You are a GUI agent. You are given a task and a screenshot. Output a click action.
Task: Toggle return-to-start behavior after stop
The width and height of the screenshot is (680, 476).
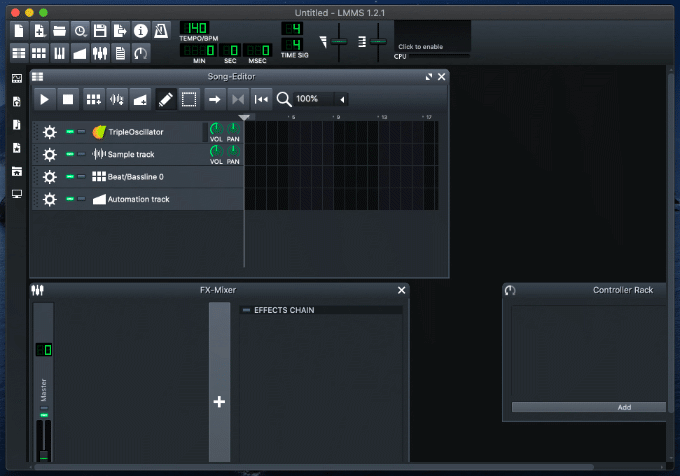pos(262,100)
